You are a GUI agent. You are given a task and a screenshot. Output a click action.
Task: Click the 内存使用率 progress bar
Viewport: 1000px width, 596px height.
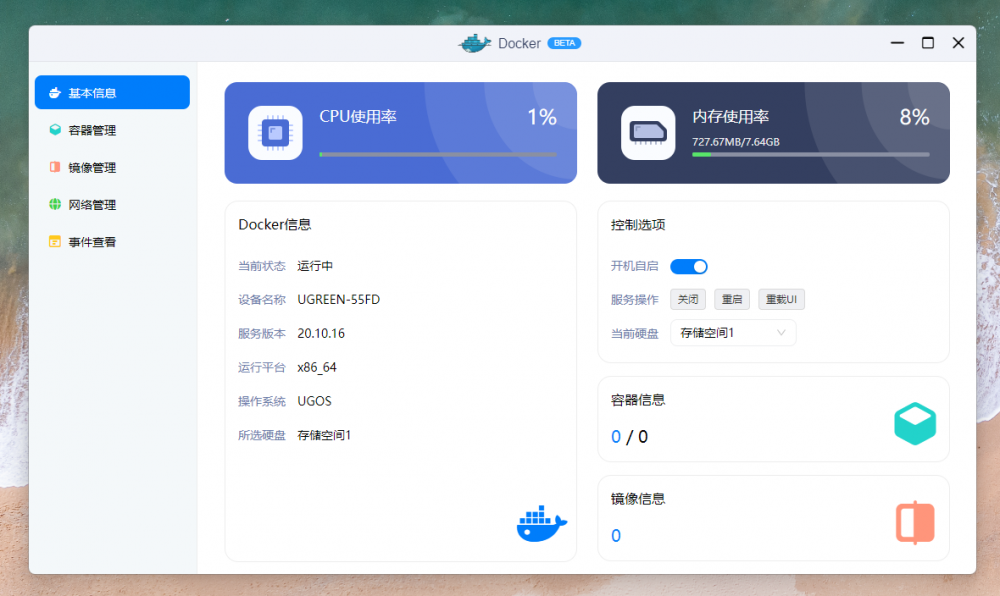tap(811, 154)
